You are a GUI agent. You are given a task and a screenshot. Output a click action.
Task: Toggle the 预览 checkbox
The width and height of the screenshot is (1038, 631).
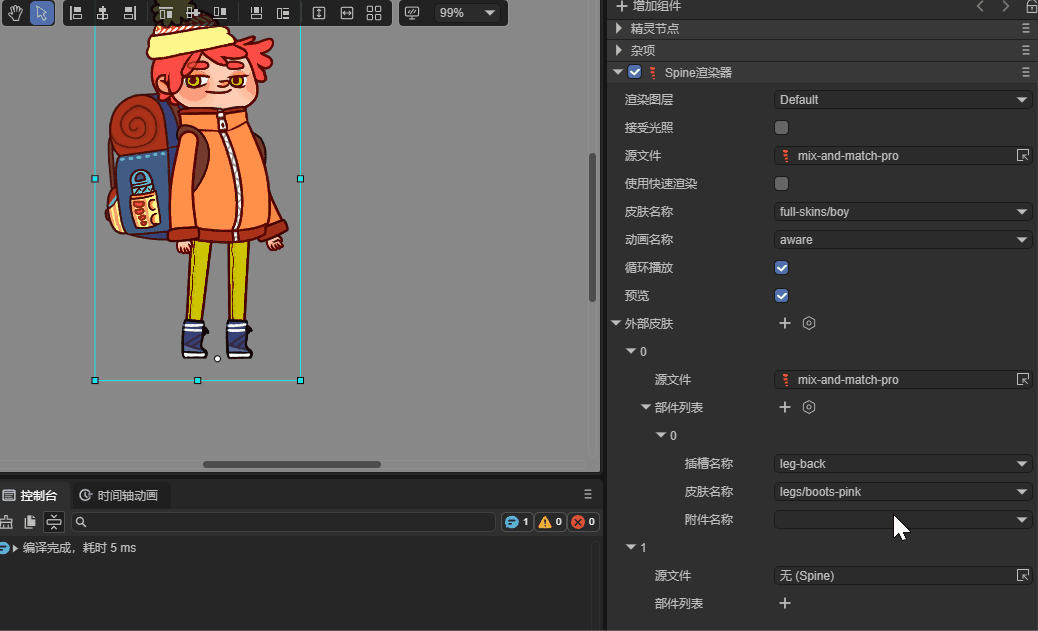[782, 296]
